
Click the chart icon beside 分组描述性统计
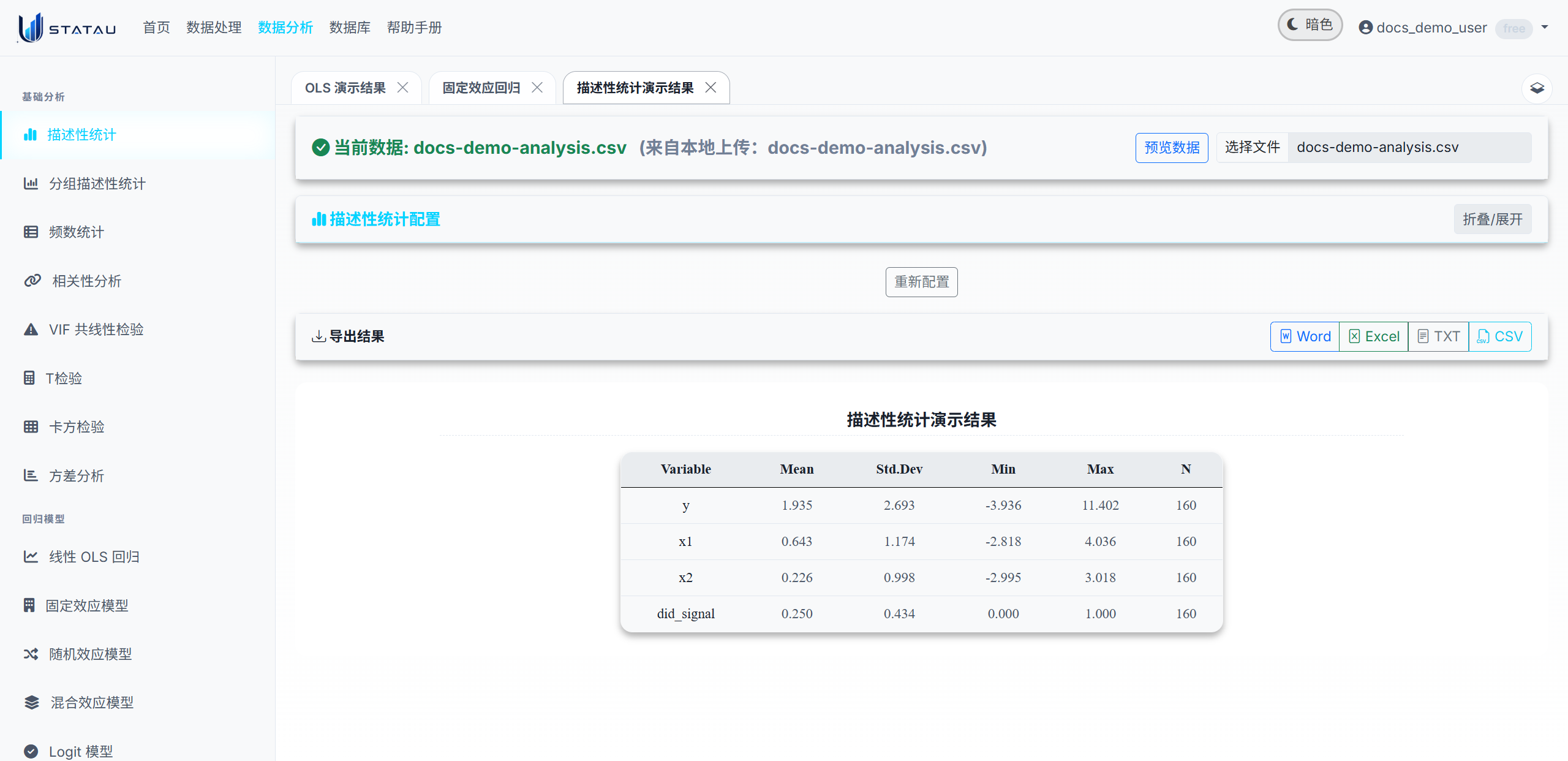click(31, 183)
